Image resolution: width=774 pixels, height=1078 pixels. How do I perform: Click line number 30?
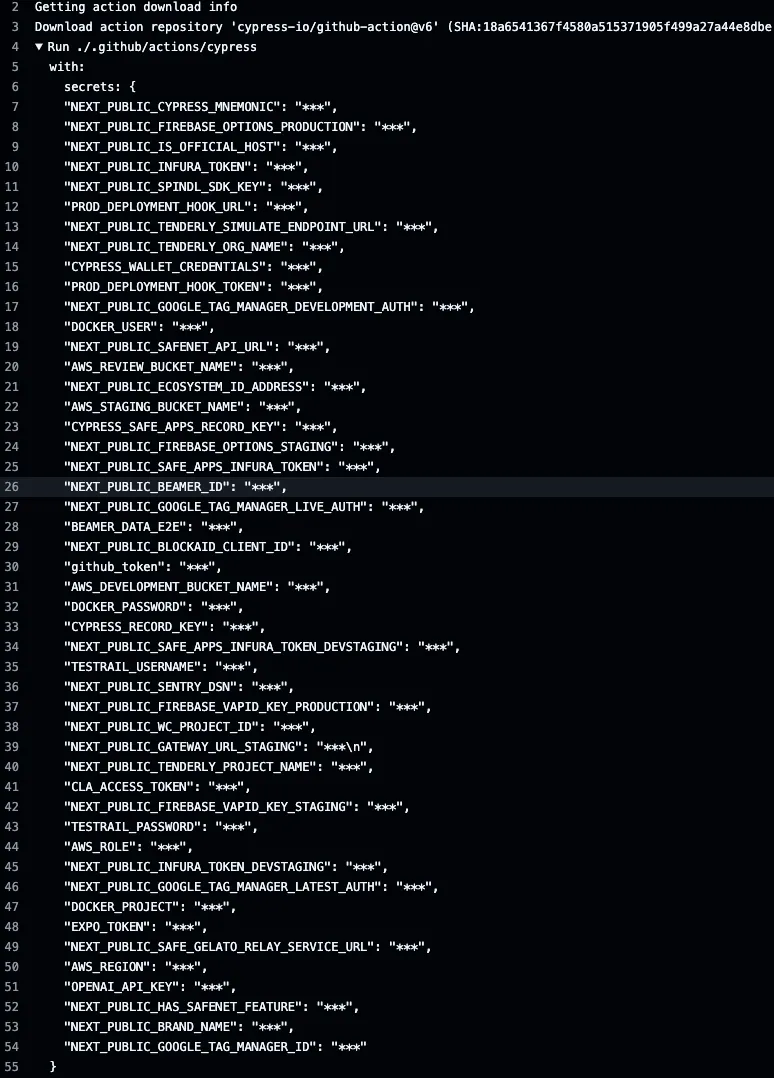pyautogui.click(x=14, y=567)
